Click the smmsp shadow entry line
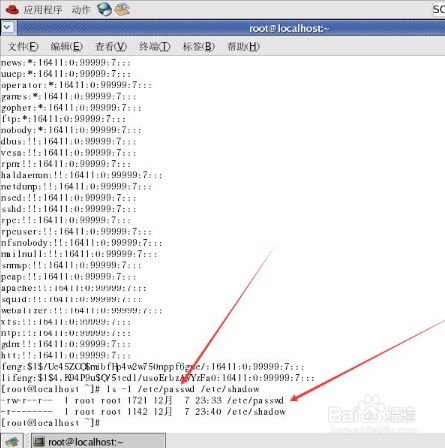The image size is (445, 448). point(71,266)
